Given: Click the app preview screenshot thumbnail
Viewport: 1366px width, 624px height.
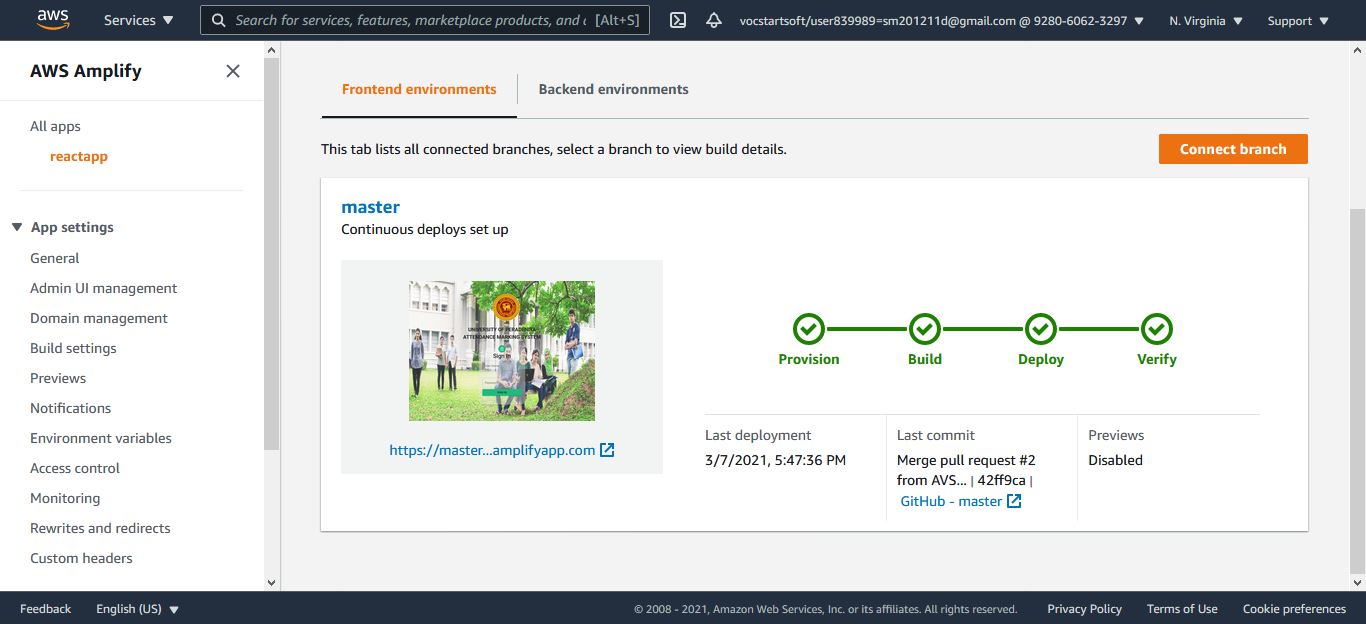Looking at the screenshot, I should (502, 351).
